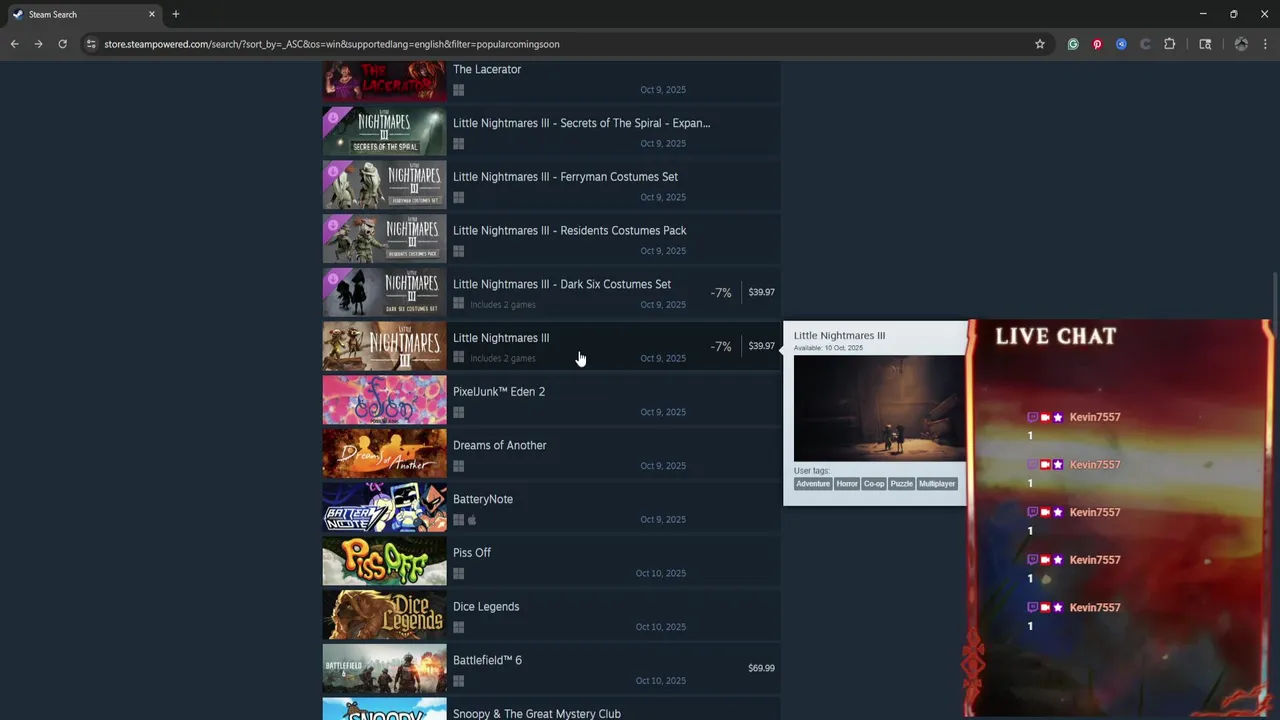Viewport: 1280px width, 720px height.
Task: Click the macOS icon under BatteryNote
Action: point(472,520)
